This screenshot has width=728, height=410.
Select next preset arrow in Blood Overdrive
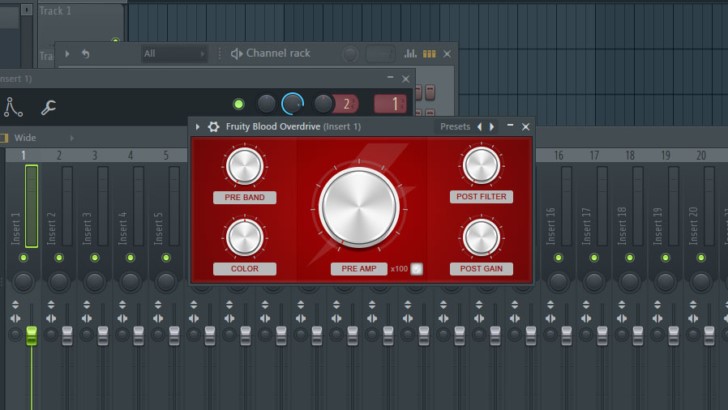[x=492, y=126]
